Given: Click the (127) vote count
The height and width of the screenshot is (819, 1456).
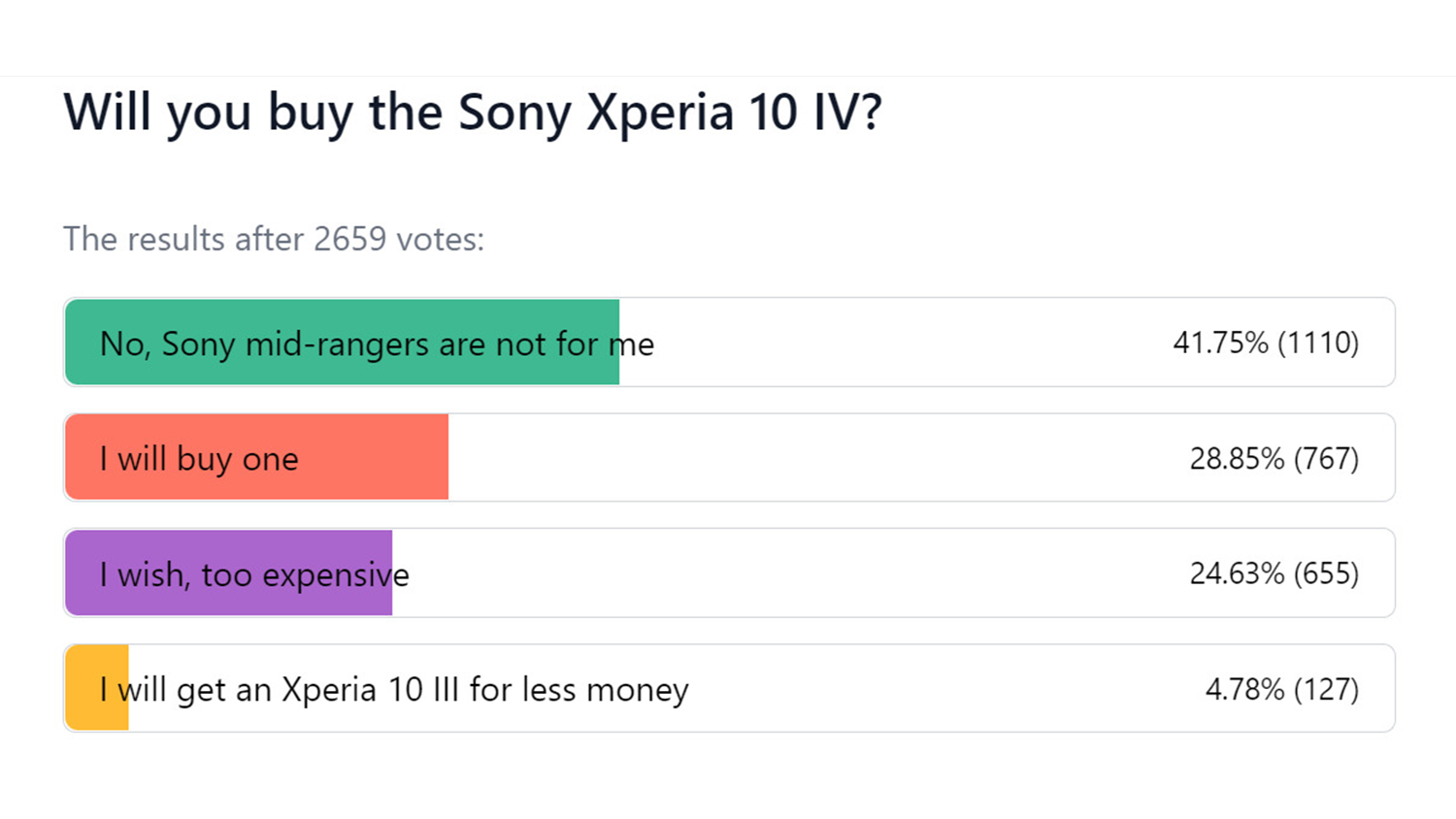Looking at the screenshot, I should pos(1327,689).
